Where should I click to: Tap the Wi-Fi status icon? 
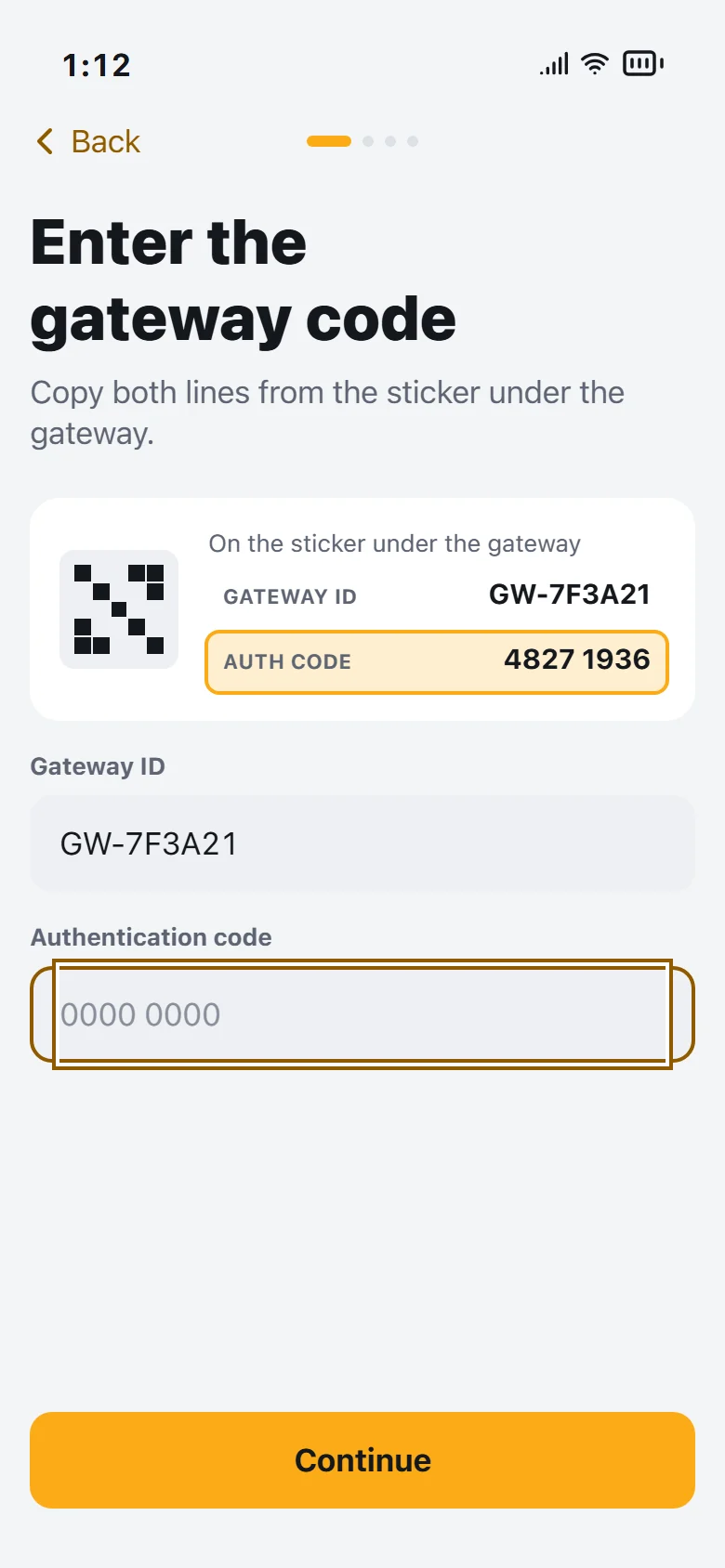click(595, 63)
